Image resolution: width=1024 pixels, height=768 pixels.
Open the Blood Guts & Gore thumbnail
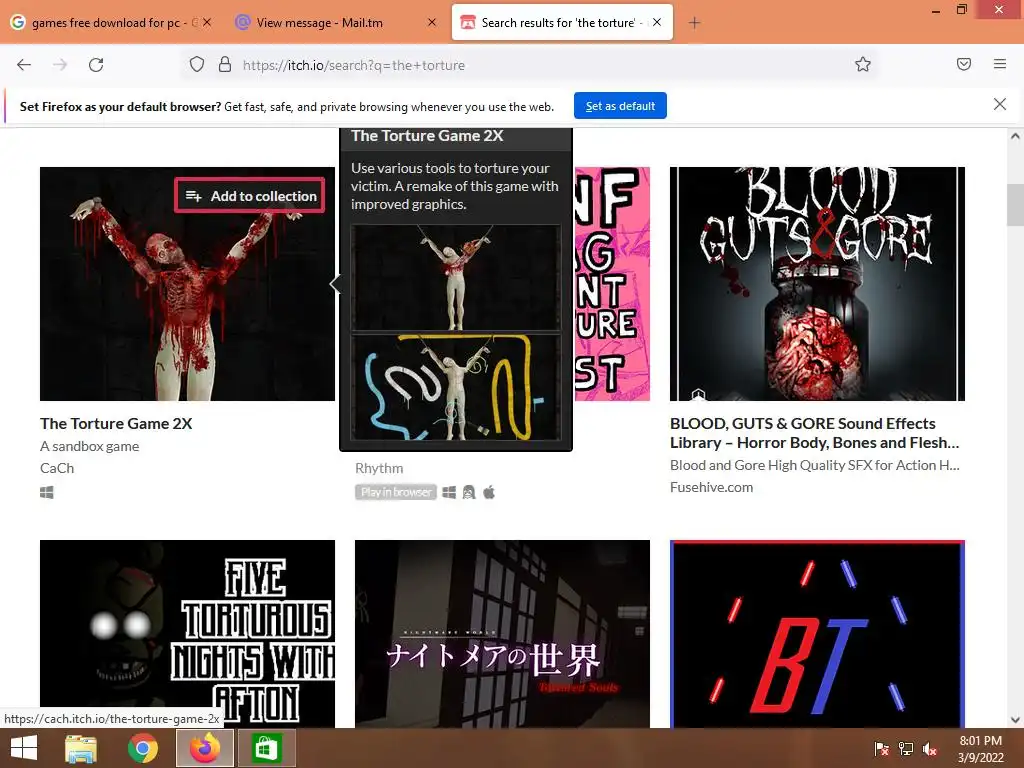click(817, 284)
